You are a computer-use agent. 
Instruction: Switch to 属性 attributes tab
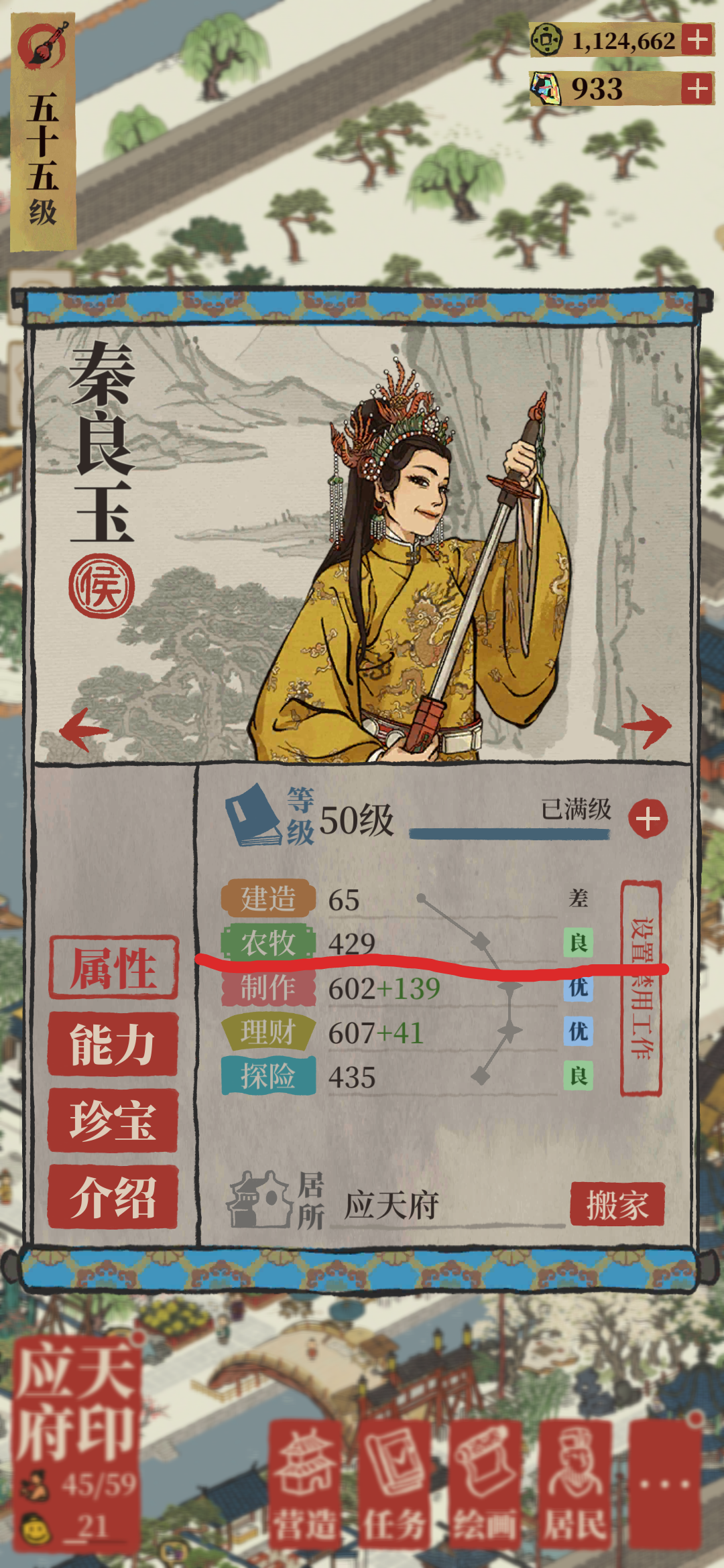(x=113, y=968)
